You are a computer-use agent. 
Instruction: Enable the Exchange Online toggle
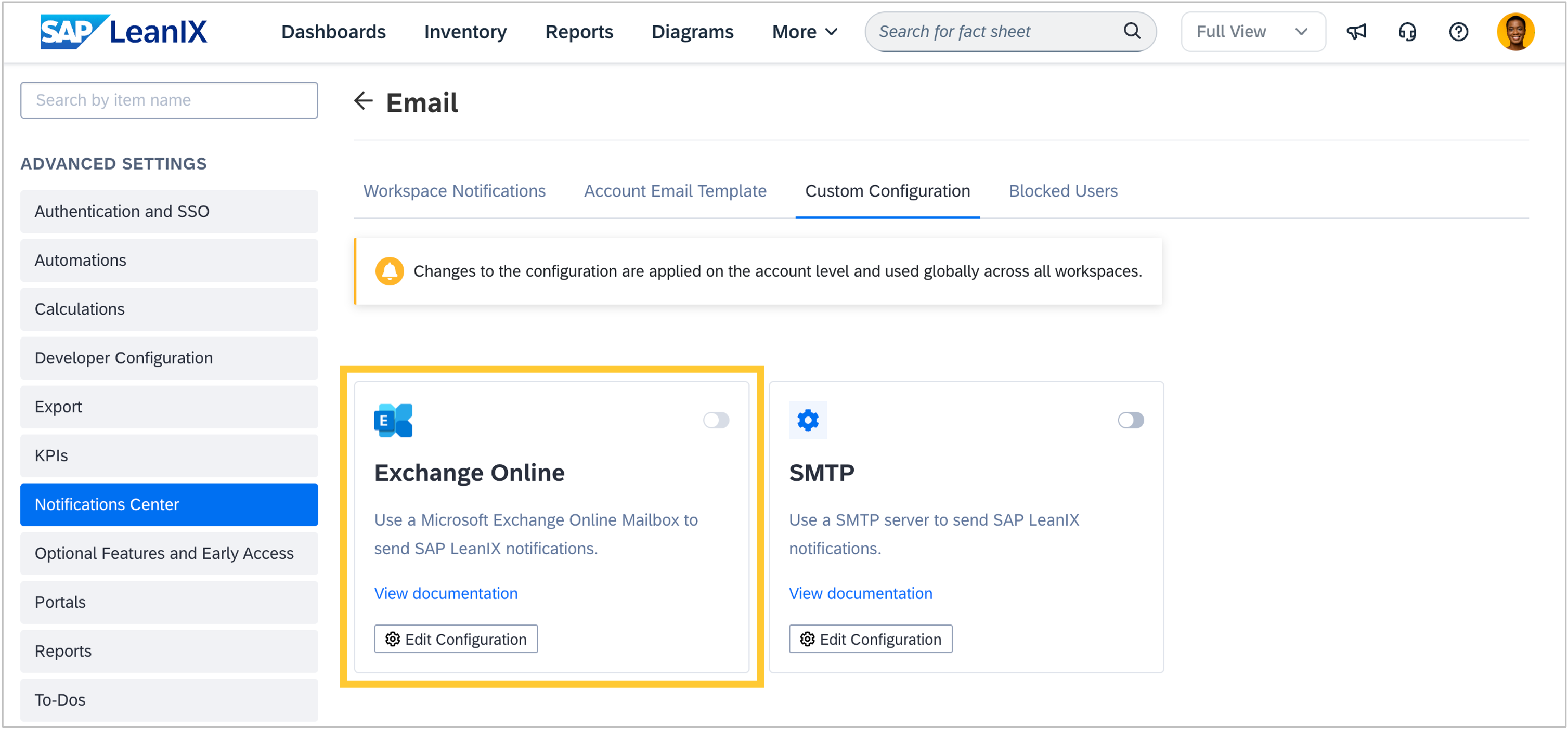(716, 420)
